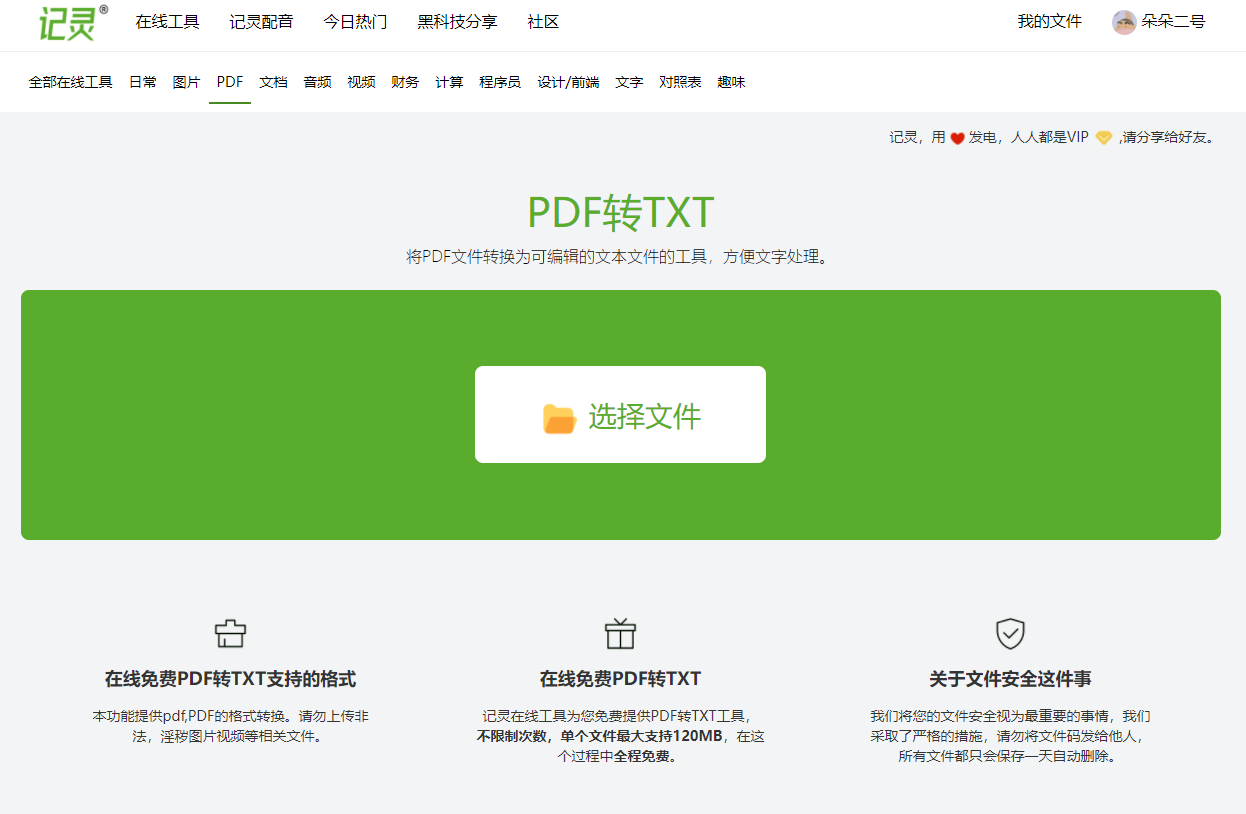Click the user avatar next to 朵朵二号
The image size is (1246, 814).
[1123, 21]
